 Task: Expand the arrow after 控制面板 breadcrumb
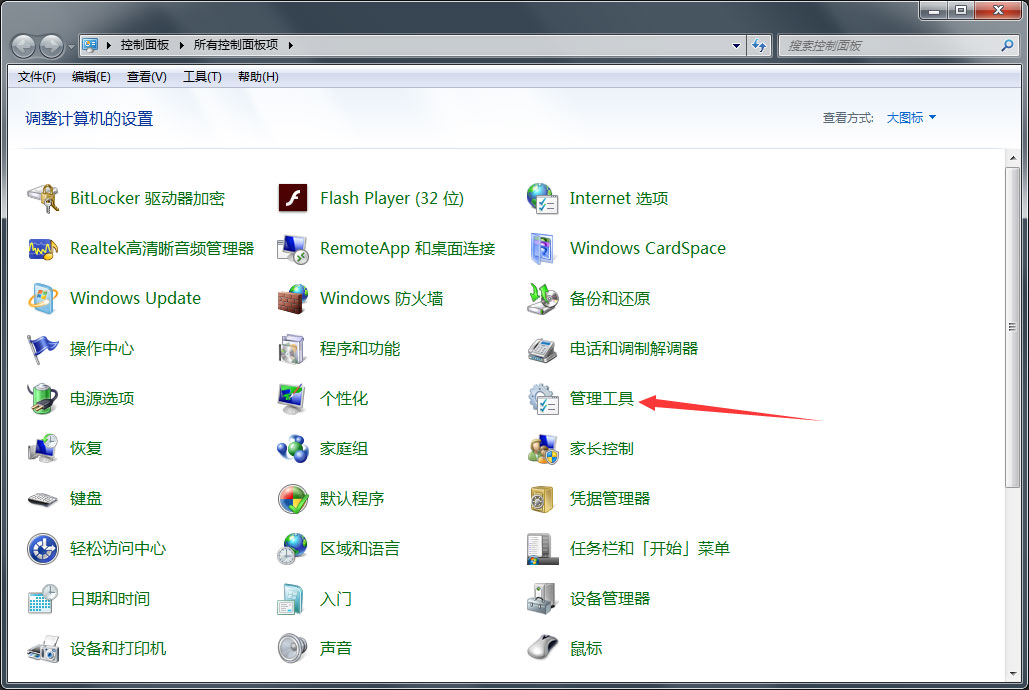tap(181, 45)
